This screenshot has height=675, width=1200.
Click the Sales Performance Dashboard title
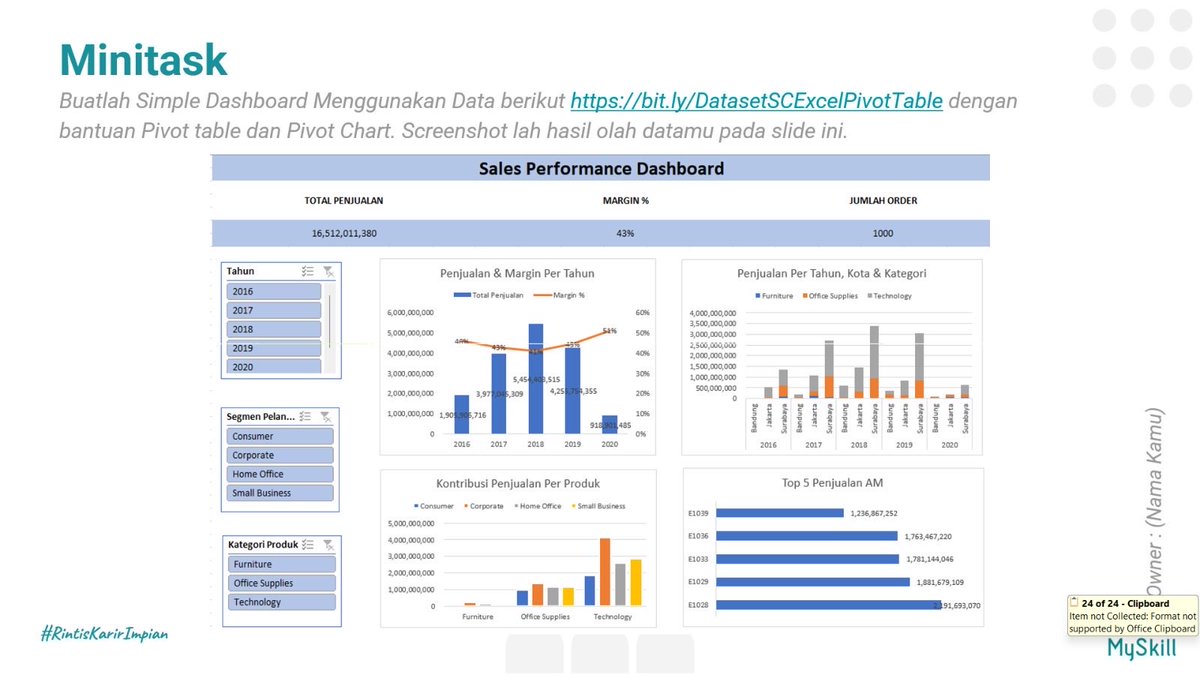(601, 168)
